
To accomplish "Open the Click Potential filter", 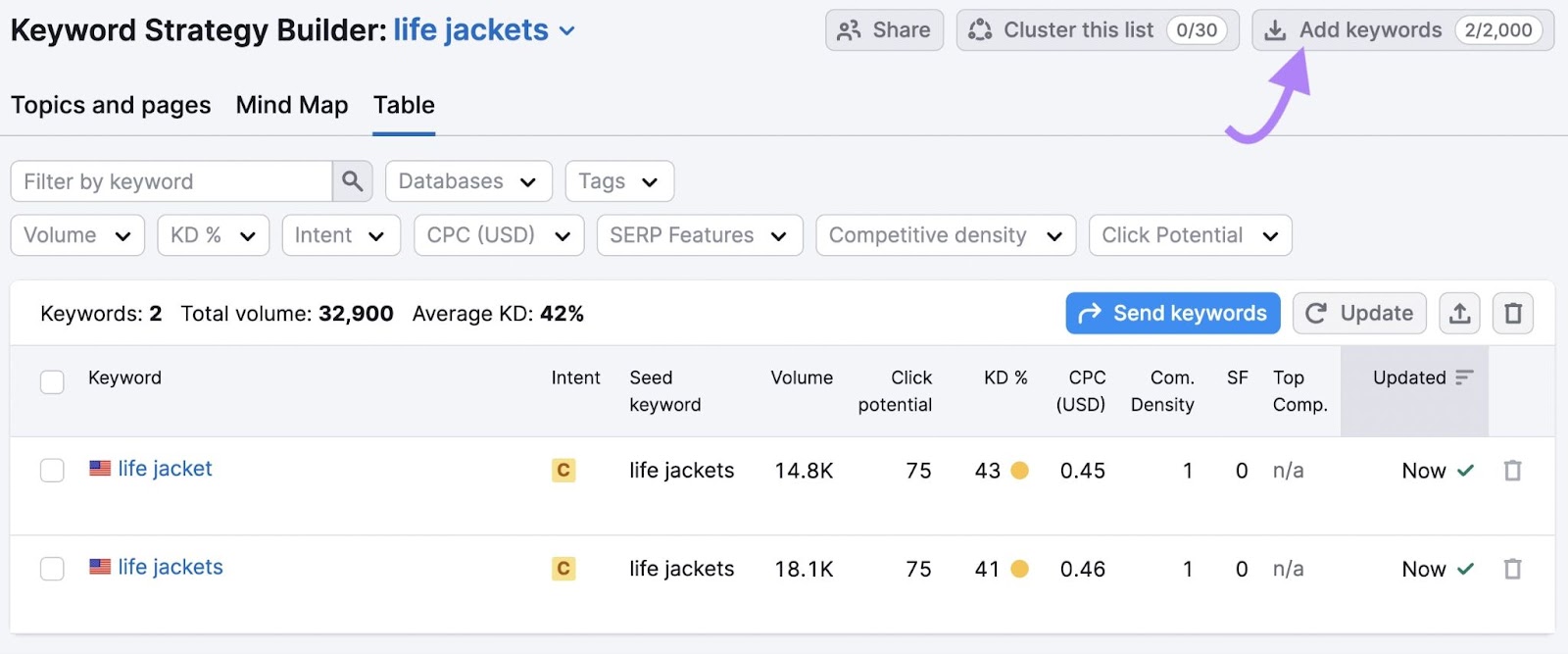I will tap(1190, 235).
